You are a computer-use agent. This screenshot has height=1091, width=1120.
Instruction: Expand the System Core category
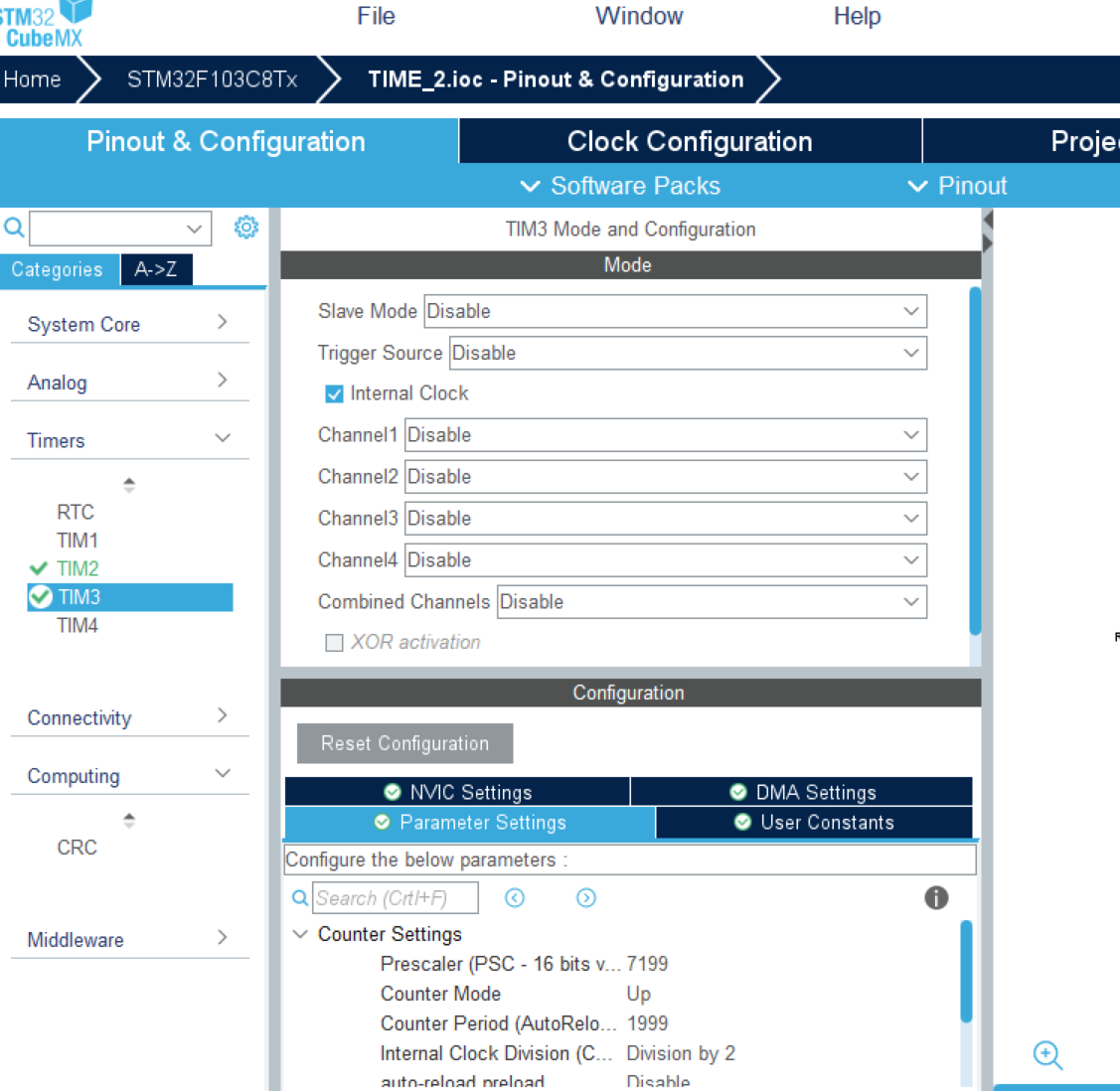[130, 324]
